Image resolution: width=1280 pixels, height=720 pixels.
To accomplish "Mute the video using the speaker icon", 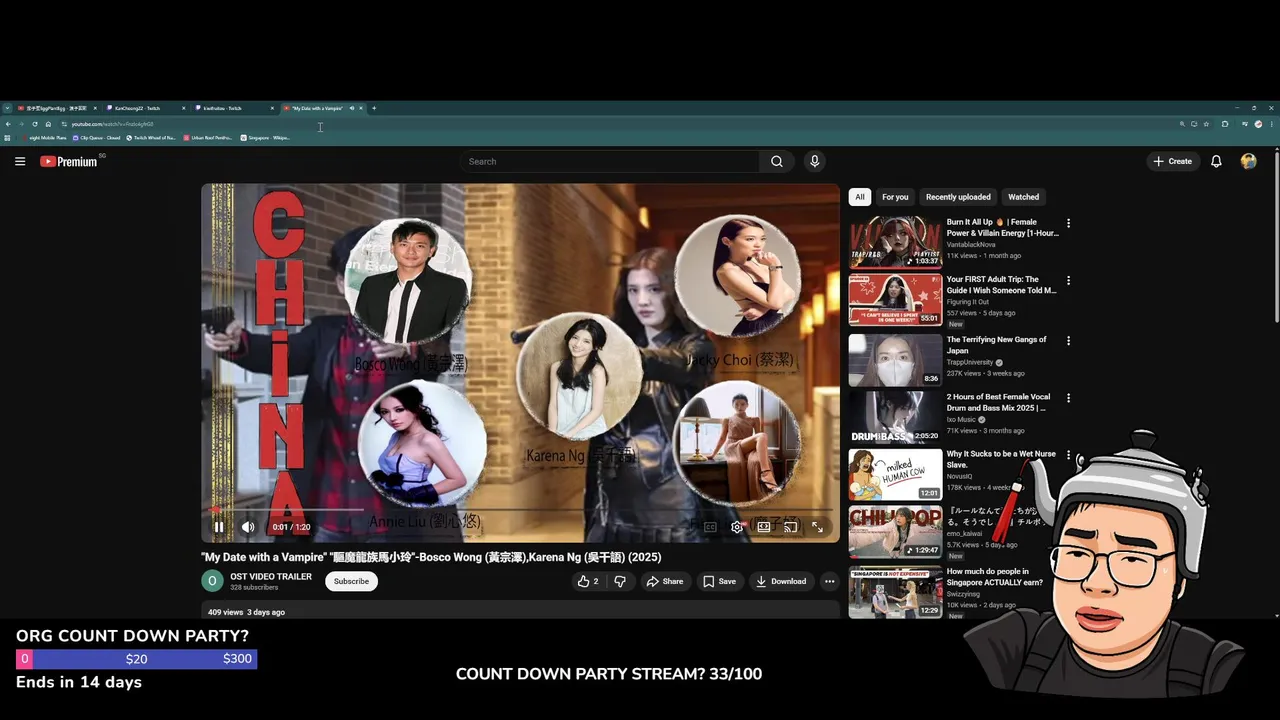I will pos(248,527).
